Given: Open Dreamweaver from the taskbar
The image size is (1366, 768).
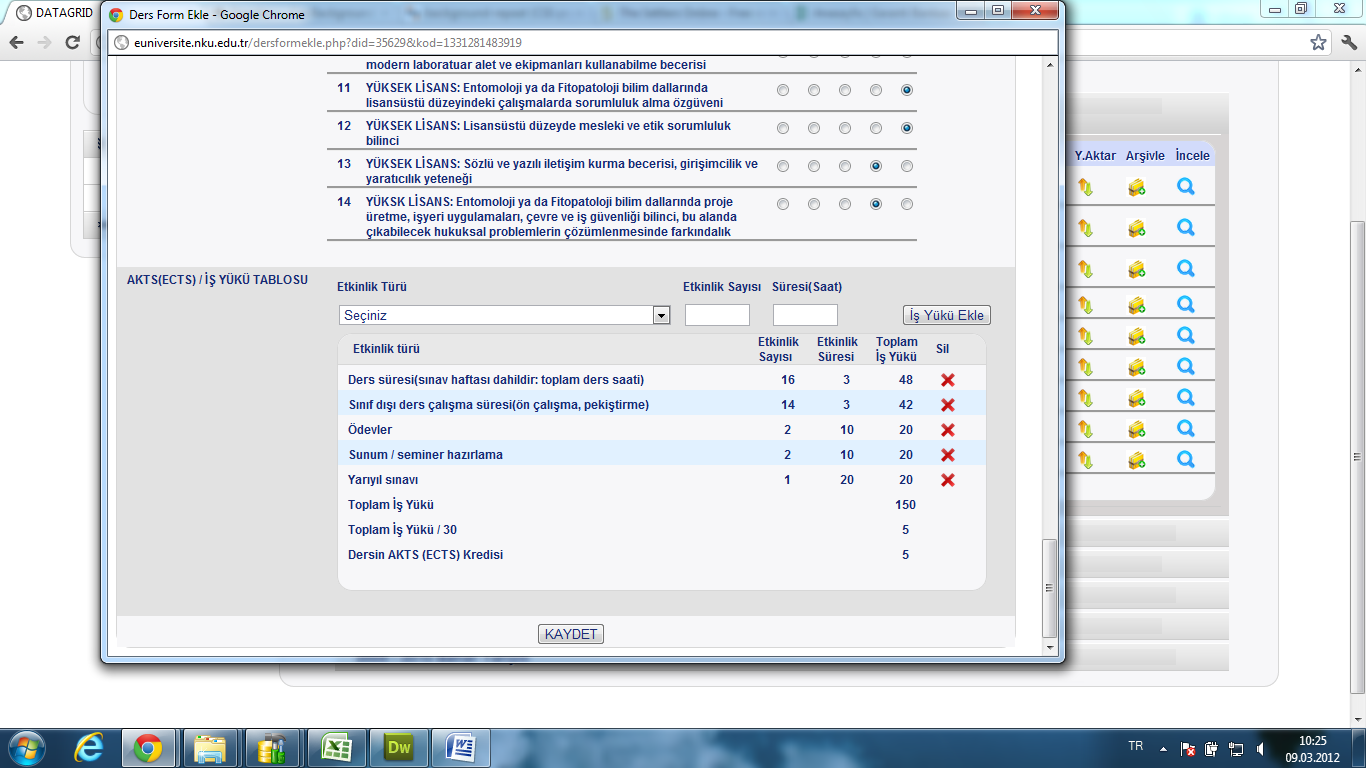Looking at the screenshot, I should pos(398,748).
